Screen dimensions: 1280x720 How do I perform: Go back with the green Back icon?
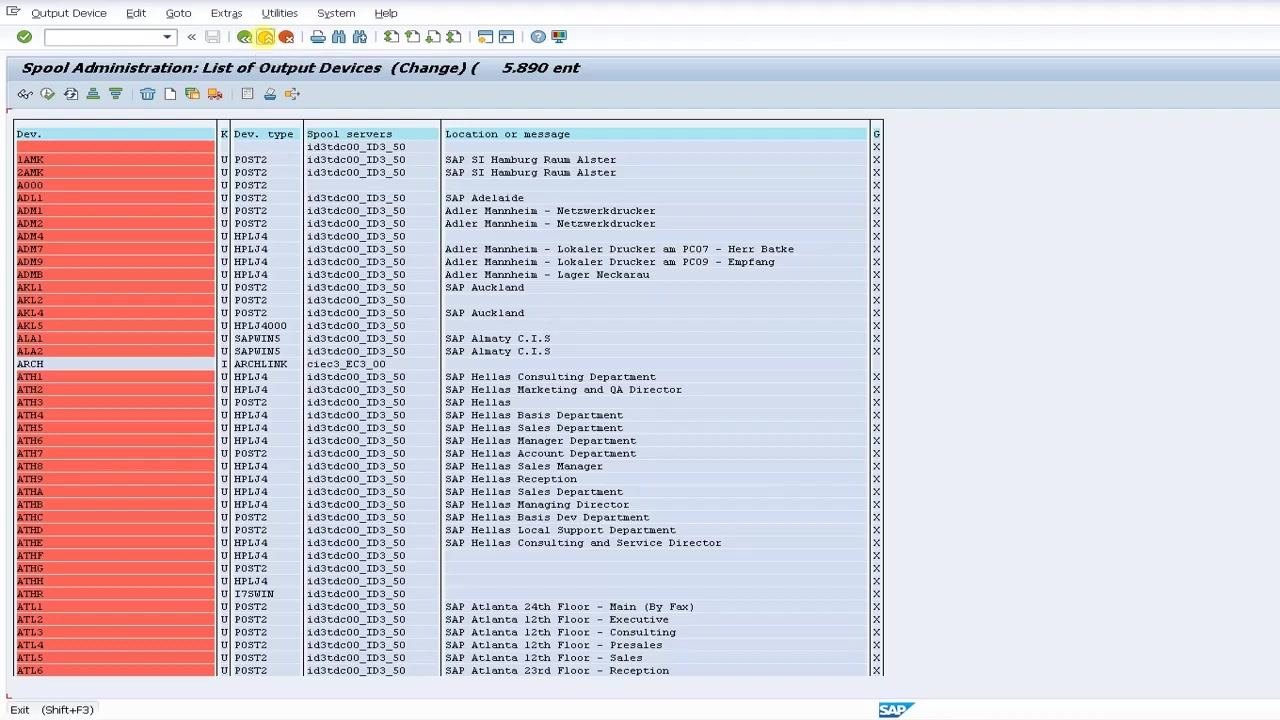pos(245,37)
